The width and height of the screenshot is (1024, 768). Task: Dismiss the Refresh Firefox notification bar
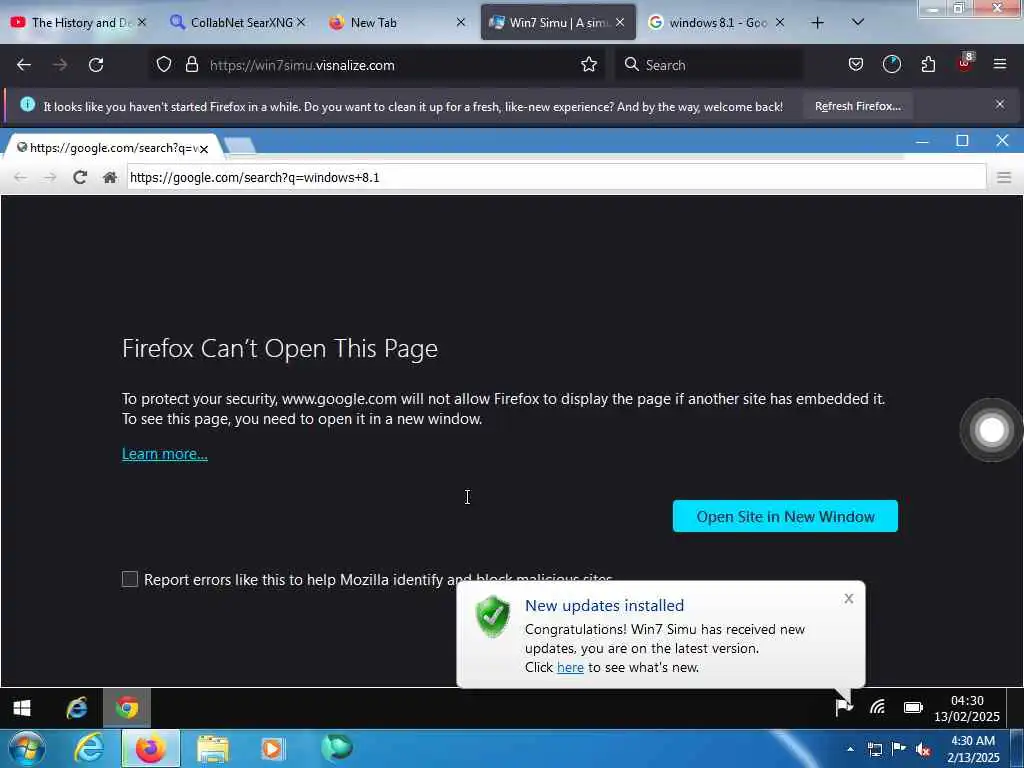[x=1000, y=104]
